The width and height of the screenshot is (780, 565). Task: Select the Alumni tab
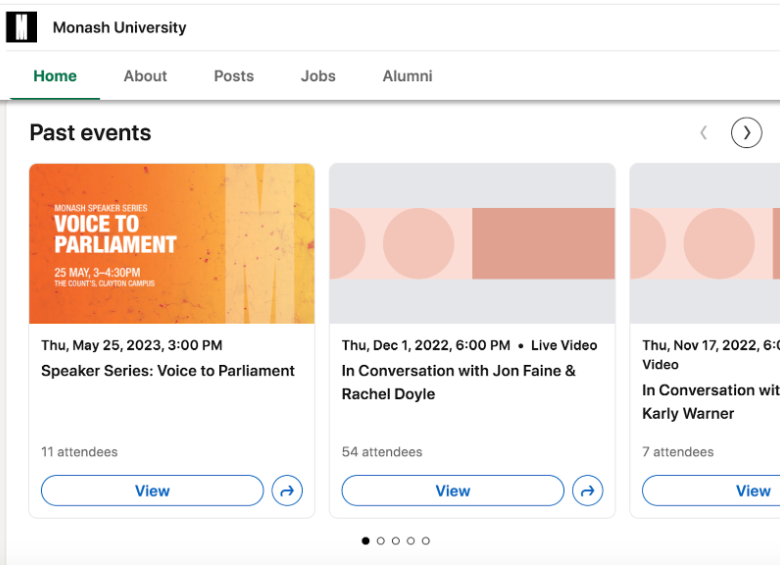coord(407,76)
